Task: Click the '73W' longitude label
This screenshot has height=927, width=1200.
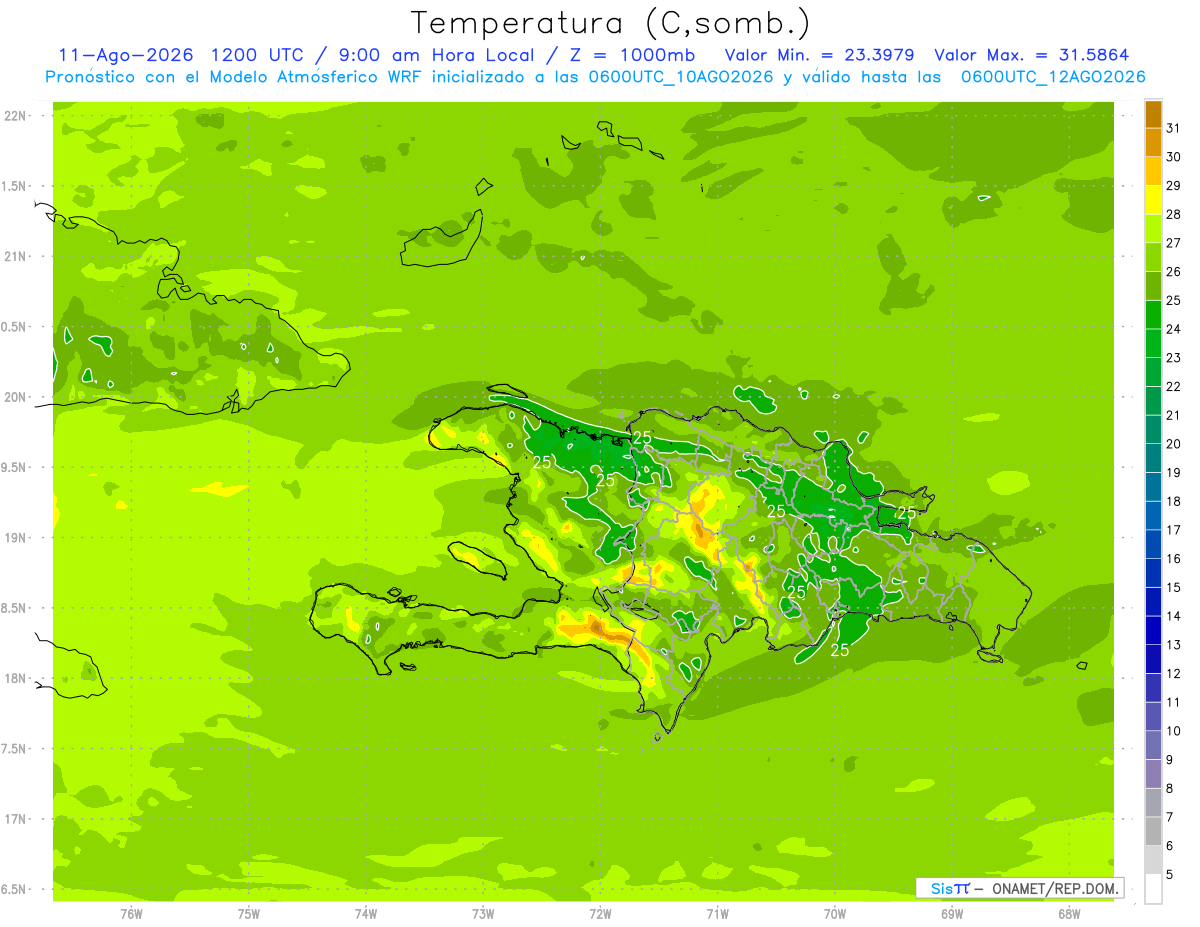Action: click(483, 914)
